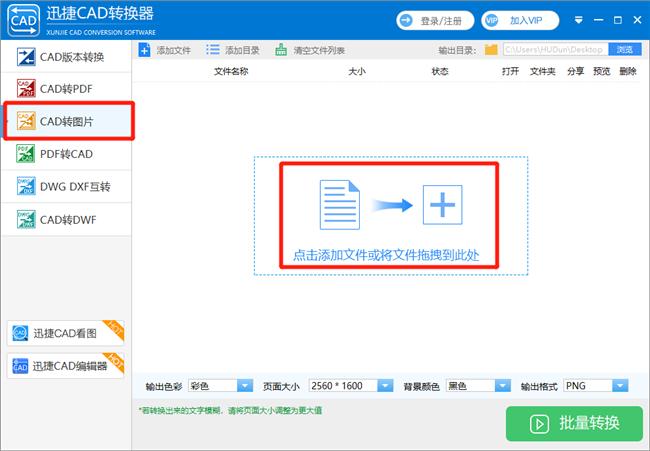Click the plus box in drop zone

[x=442, y=205]
